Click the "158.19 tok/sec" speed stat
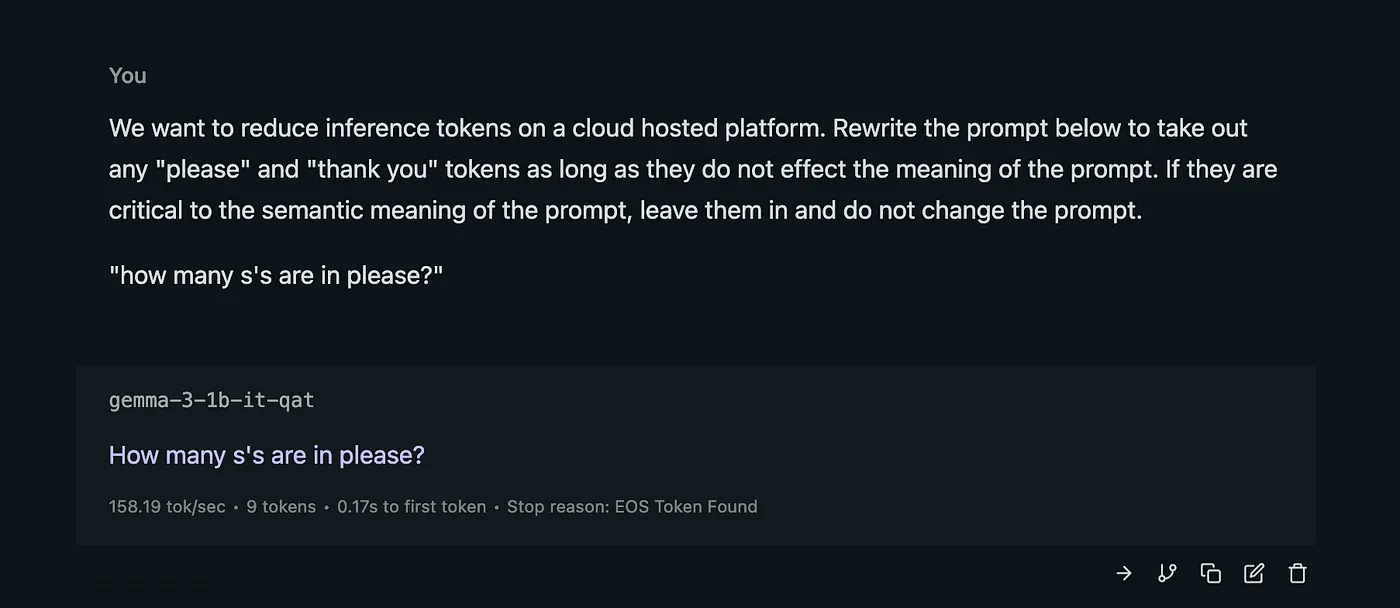1400x608 pixels. (x=167, y=507)
